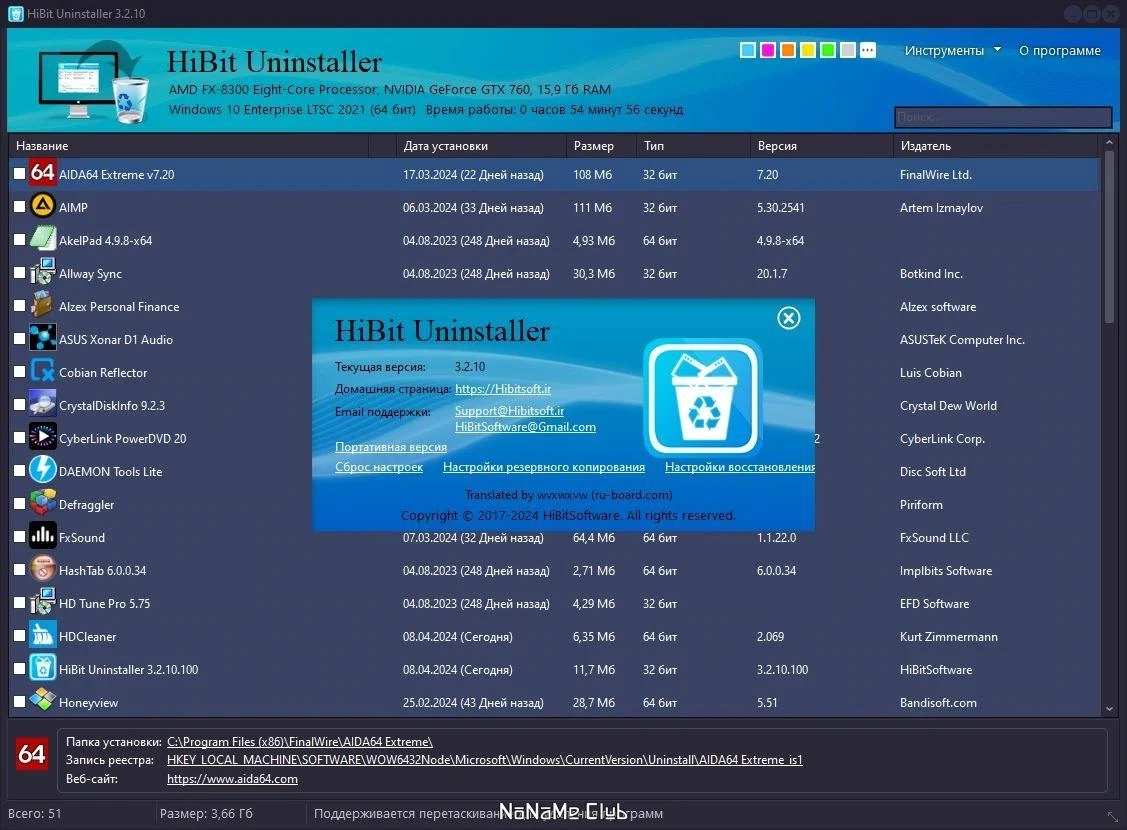The image size is (1127, 830).
Task: Mark the FxSound checkbox
Action: [19, 538]
